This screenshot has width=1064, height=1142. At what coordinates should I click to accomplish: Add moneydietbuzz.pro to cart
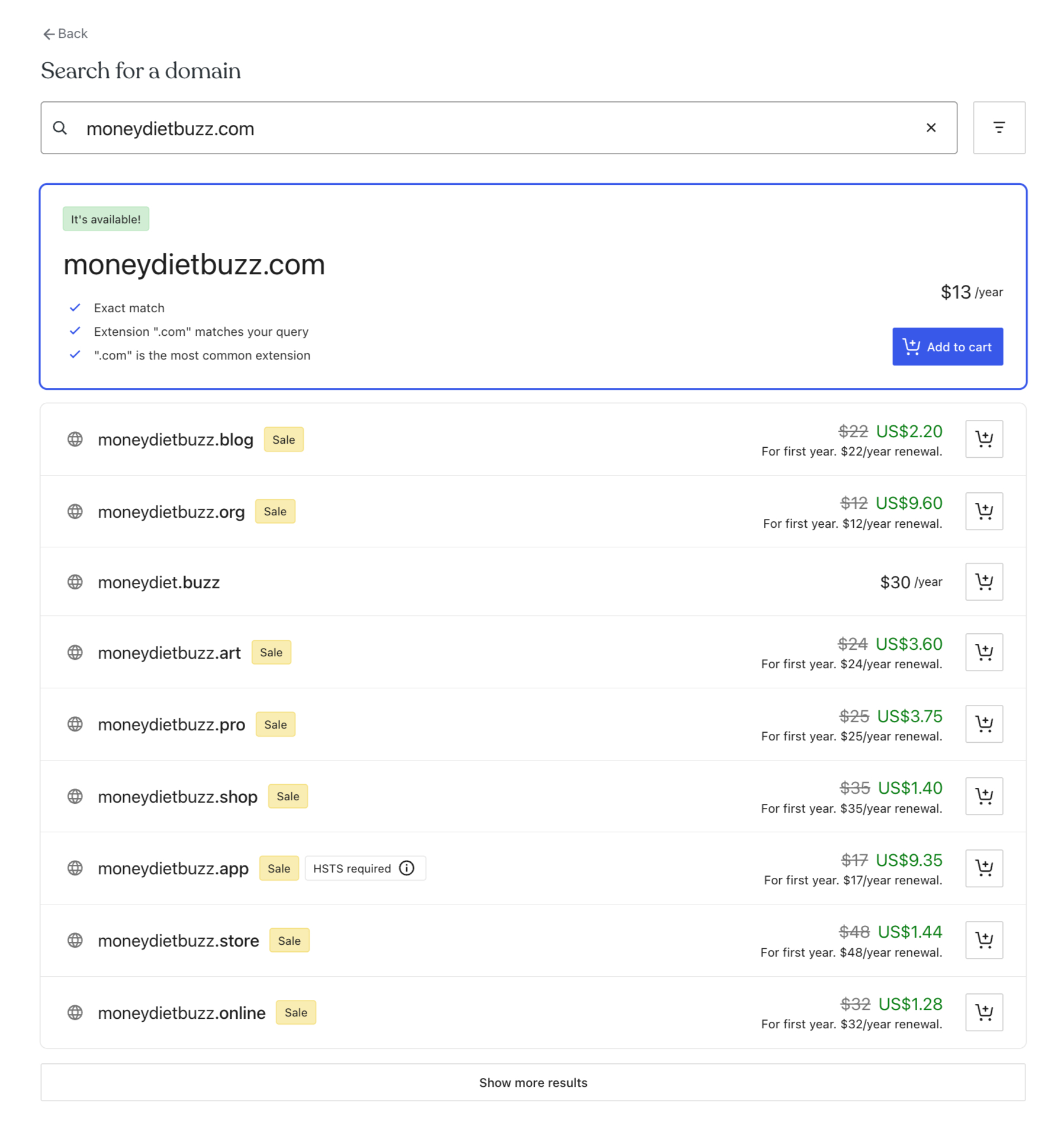pos(983,724)
